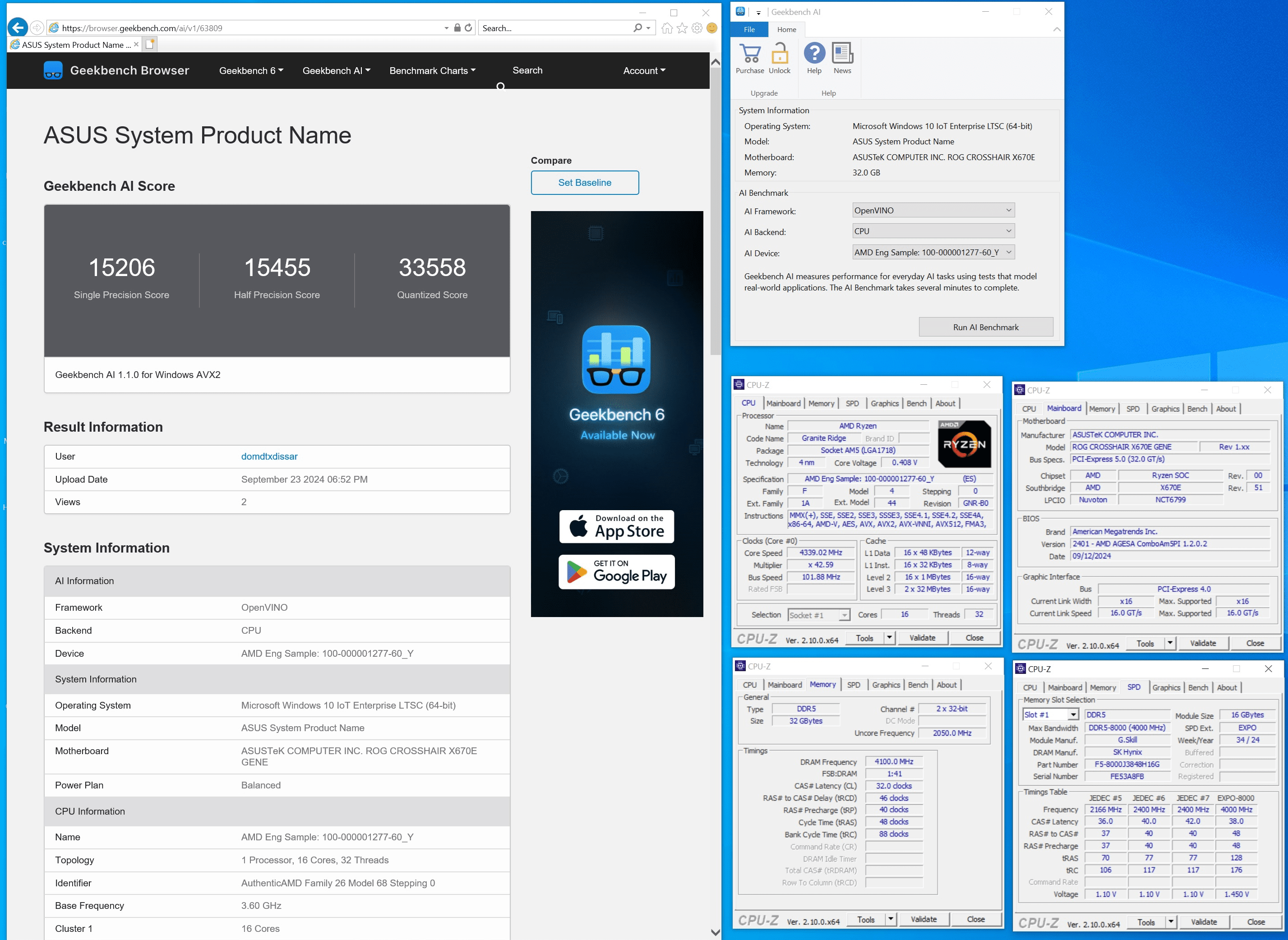Viewport: 1288px width, 940px height.
Task: Click the Purchase cart icon in Geekbench AI
Action: 750,54
